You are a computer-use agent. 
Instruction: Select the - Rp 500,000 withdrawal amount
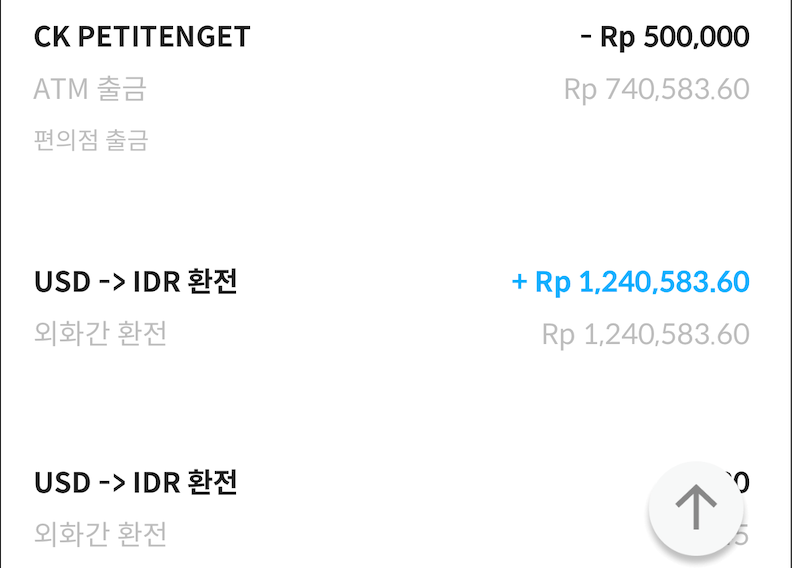pos(665,37)
